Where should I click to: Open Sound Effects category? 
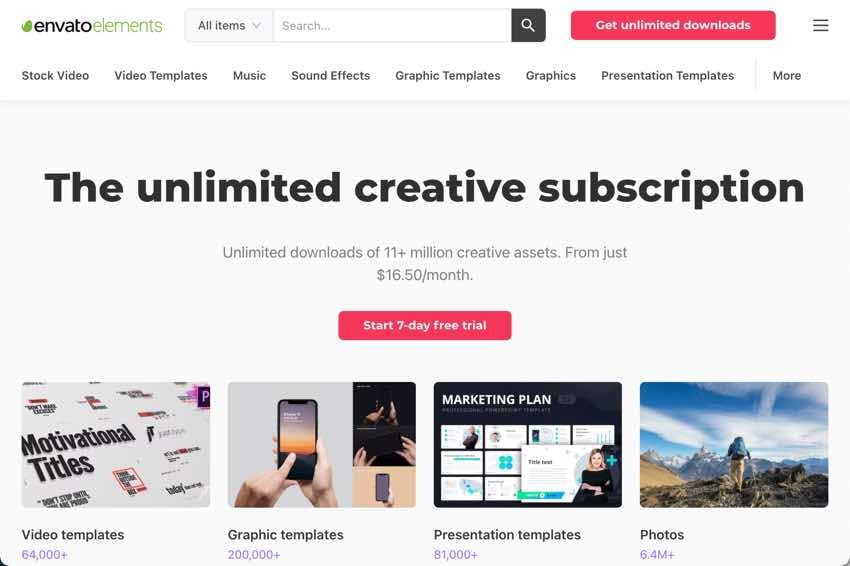[x=331, y=75]
